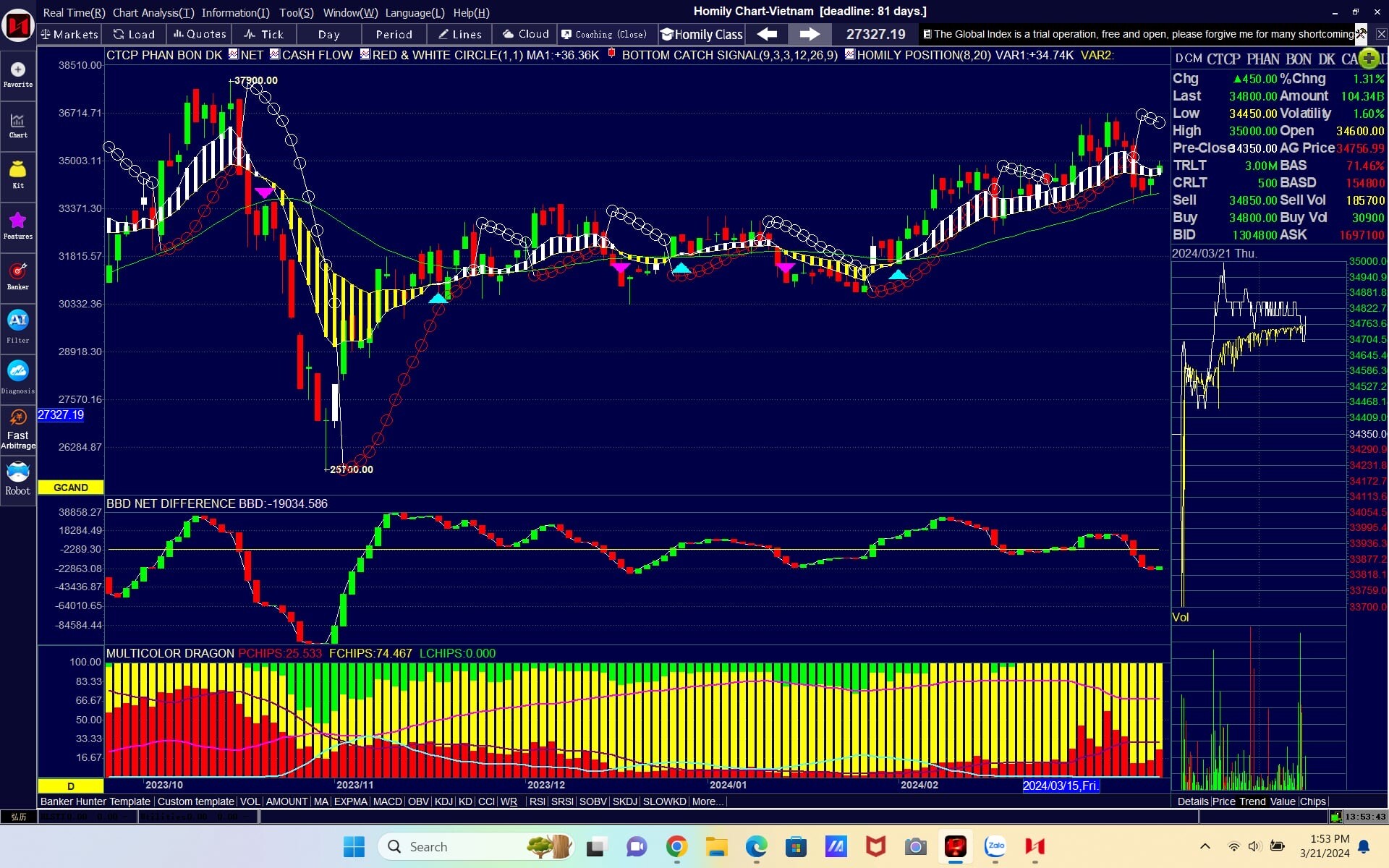Image resolution: width=1389 pixels, height=868 pixels.
Task: Switch indicator to MACD
Action: [387, 801]
